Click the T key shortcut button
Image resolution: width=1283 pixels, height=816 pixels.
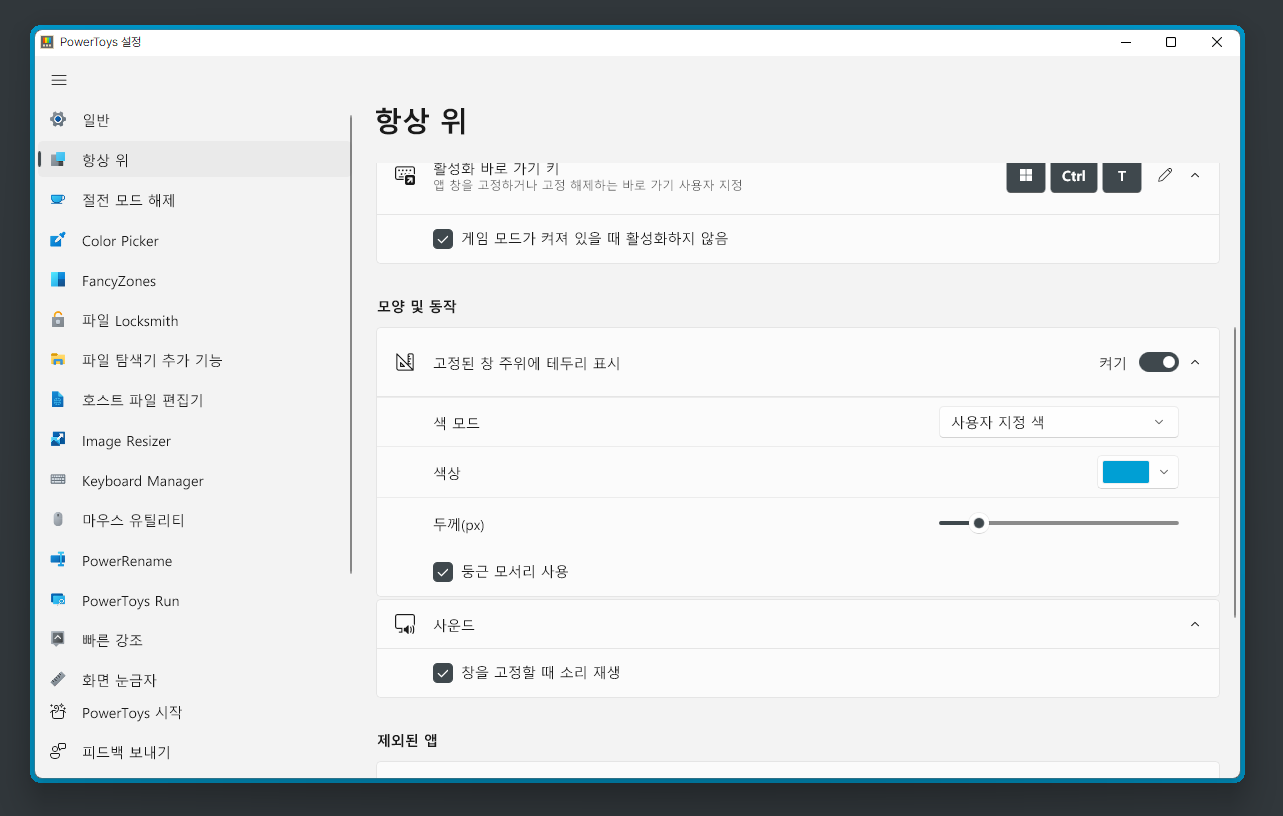click(x=1122, y=176)
